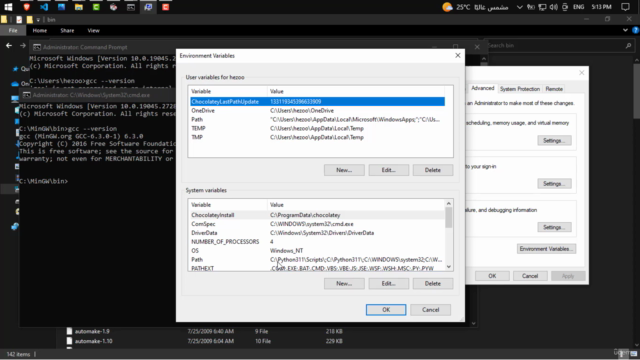
Task: Open the Explorer properties quick access icon
Action: [x=19, y=20]
